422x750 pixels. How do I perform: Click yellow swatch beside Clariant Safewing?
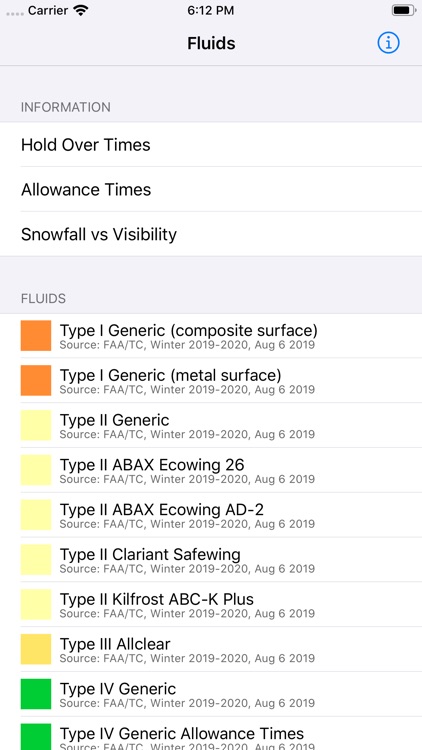(36, 560)
